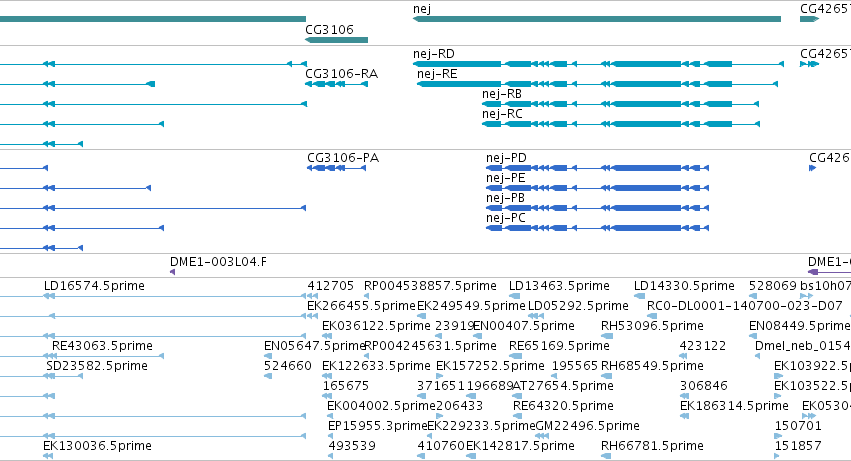Open the AT27654.5prime label
The height and width of the screenshot is (461, 851).
563,386
